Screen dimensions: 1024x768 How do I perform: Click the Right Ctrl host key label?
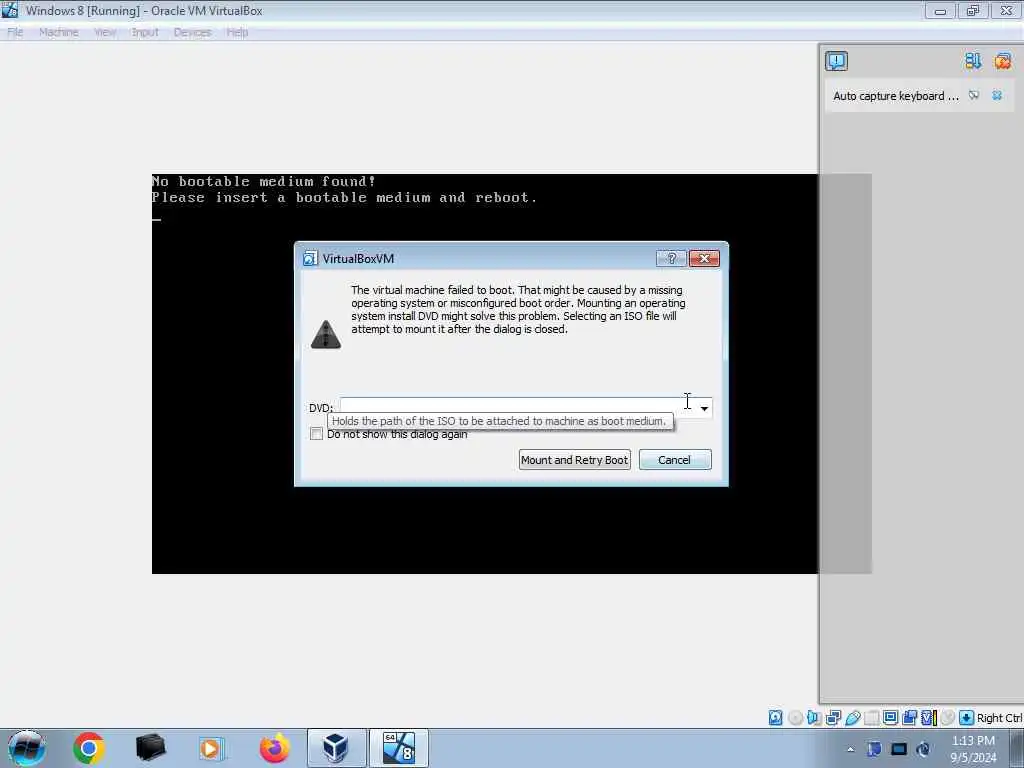tap(999, 718)
